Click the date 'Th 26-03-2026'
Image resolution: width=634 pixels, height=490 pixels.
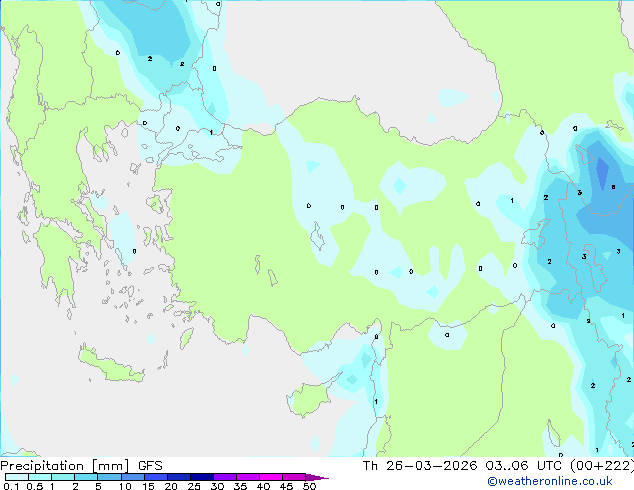tap(420, 466)
